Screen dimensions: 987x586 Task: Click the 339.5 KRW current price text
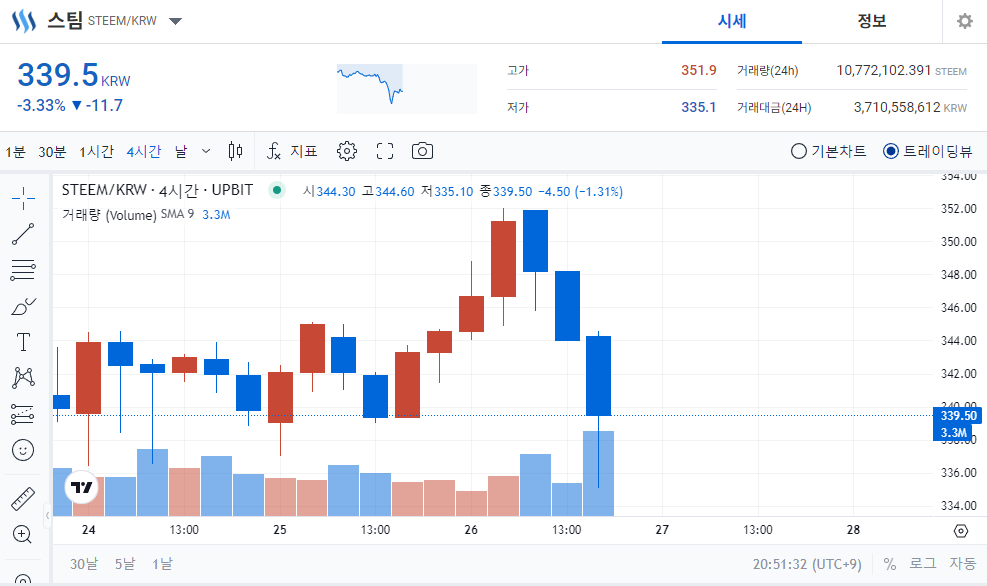[x=74, y=75]
